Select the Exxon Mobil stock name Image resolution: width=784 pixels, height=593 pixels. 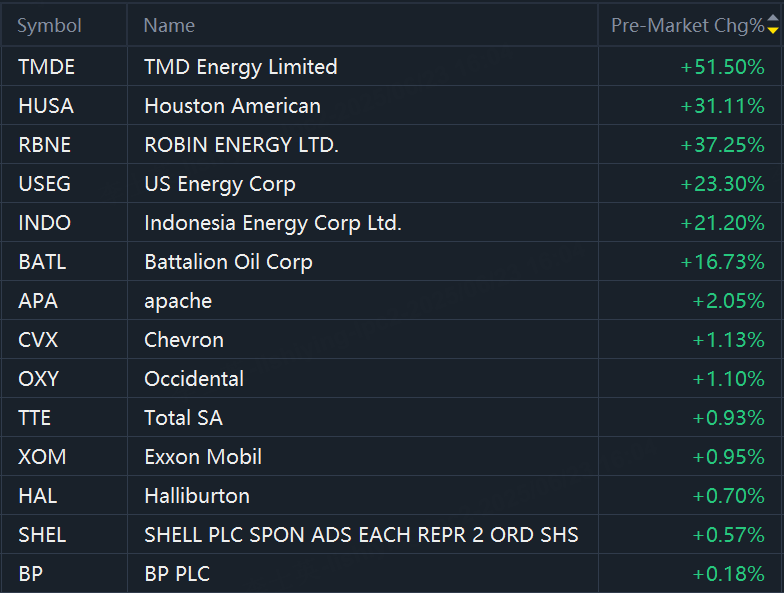point(203,457)
